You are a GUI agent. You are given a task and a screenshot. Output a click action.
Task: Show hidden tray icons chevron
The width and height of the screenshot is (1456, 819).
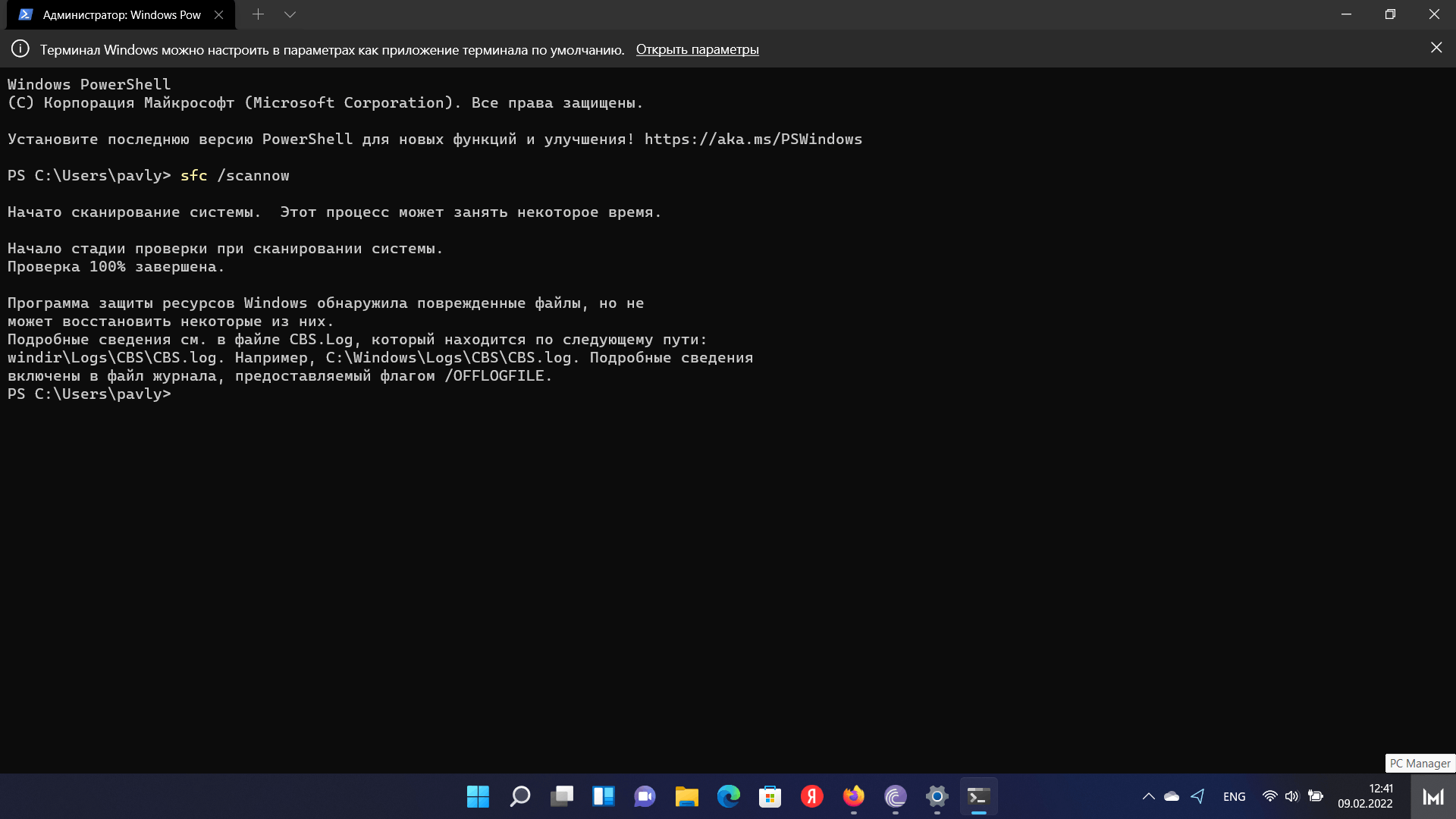point(1148,796)
